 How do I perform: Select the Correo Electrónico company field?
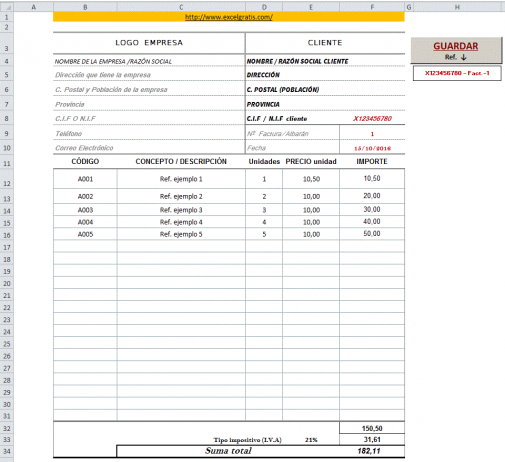(x=149, y=148)
